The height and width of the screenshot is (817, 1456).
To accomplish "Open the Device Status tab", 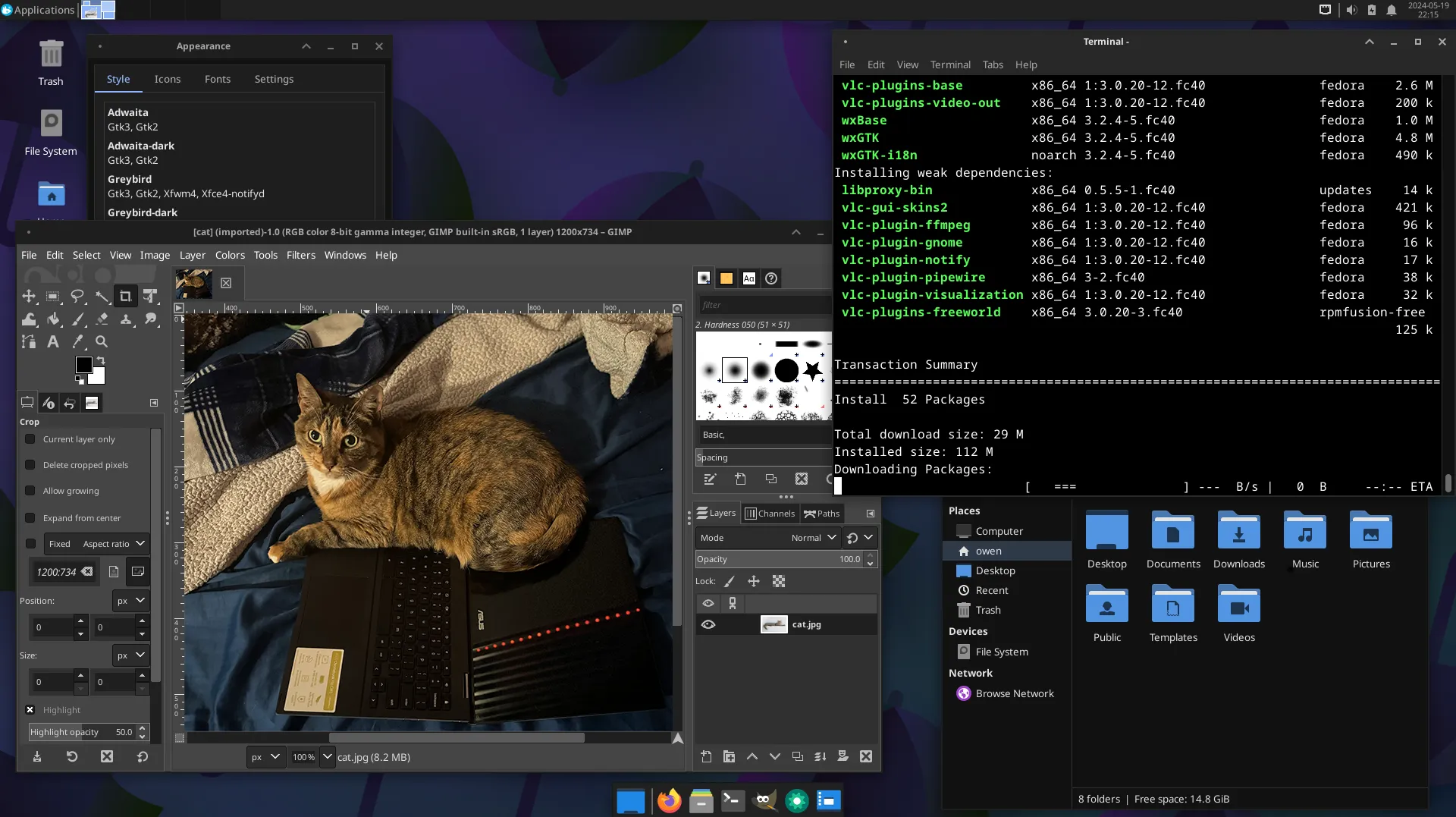I will tap(49, 403).
